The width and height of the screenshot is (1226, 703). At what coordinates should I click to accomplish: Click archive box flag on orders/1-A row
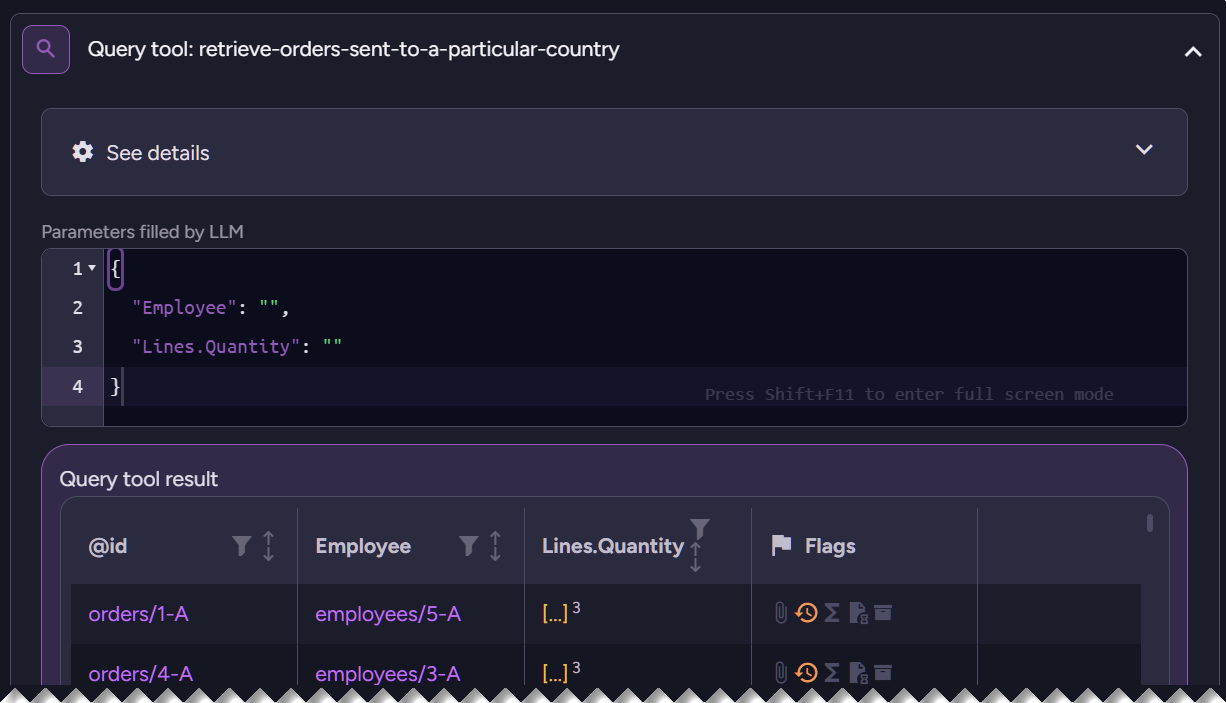[x=883, y=612]
